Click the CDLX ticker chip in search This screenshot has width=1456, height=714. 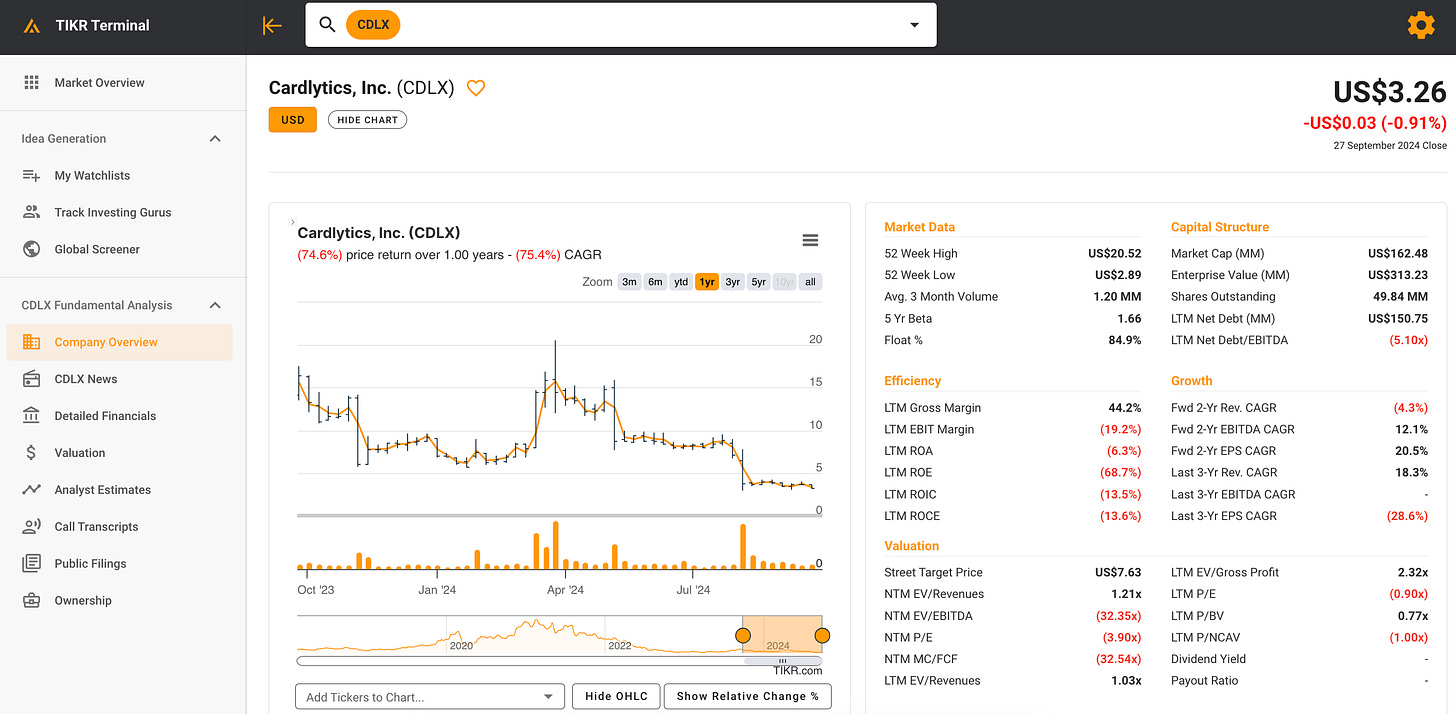click(373, 25)
